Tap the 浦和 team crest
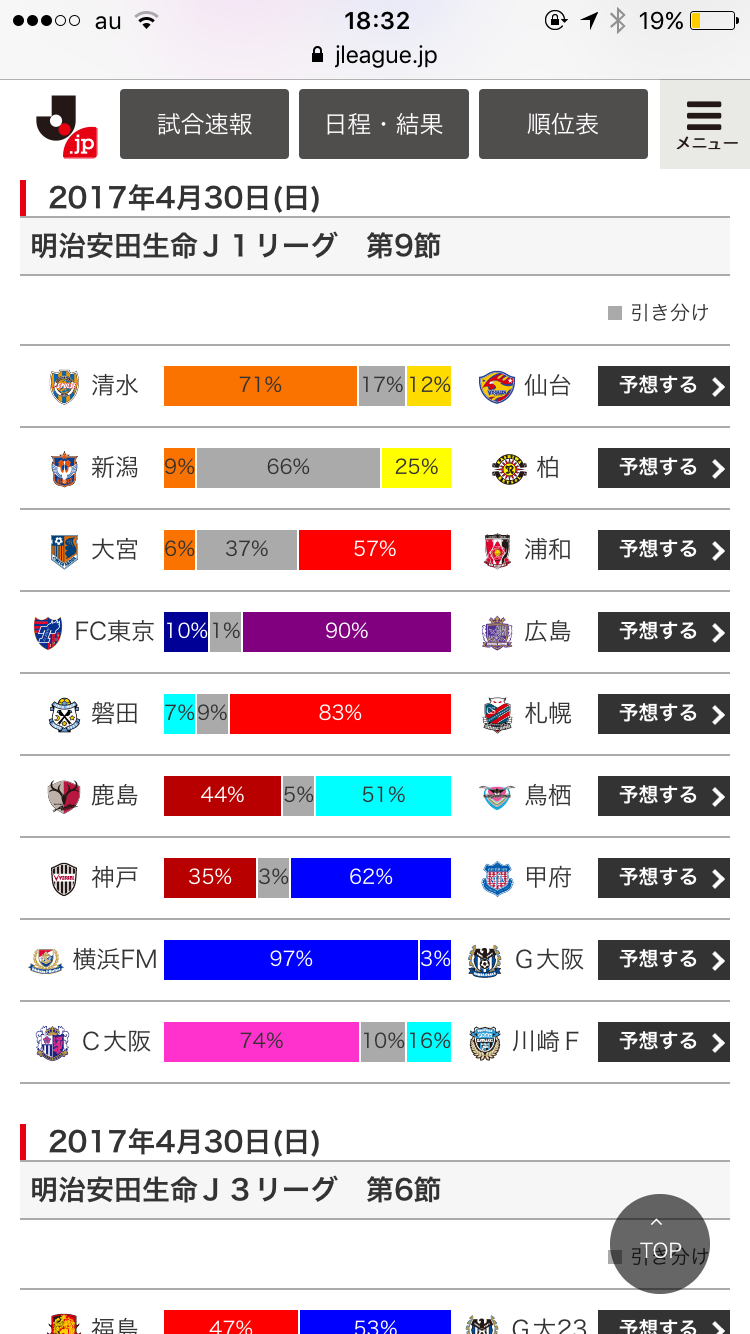This screenshot has height=1334, width=750. click(496, 550)
